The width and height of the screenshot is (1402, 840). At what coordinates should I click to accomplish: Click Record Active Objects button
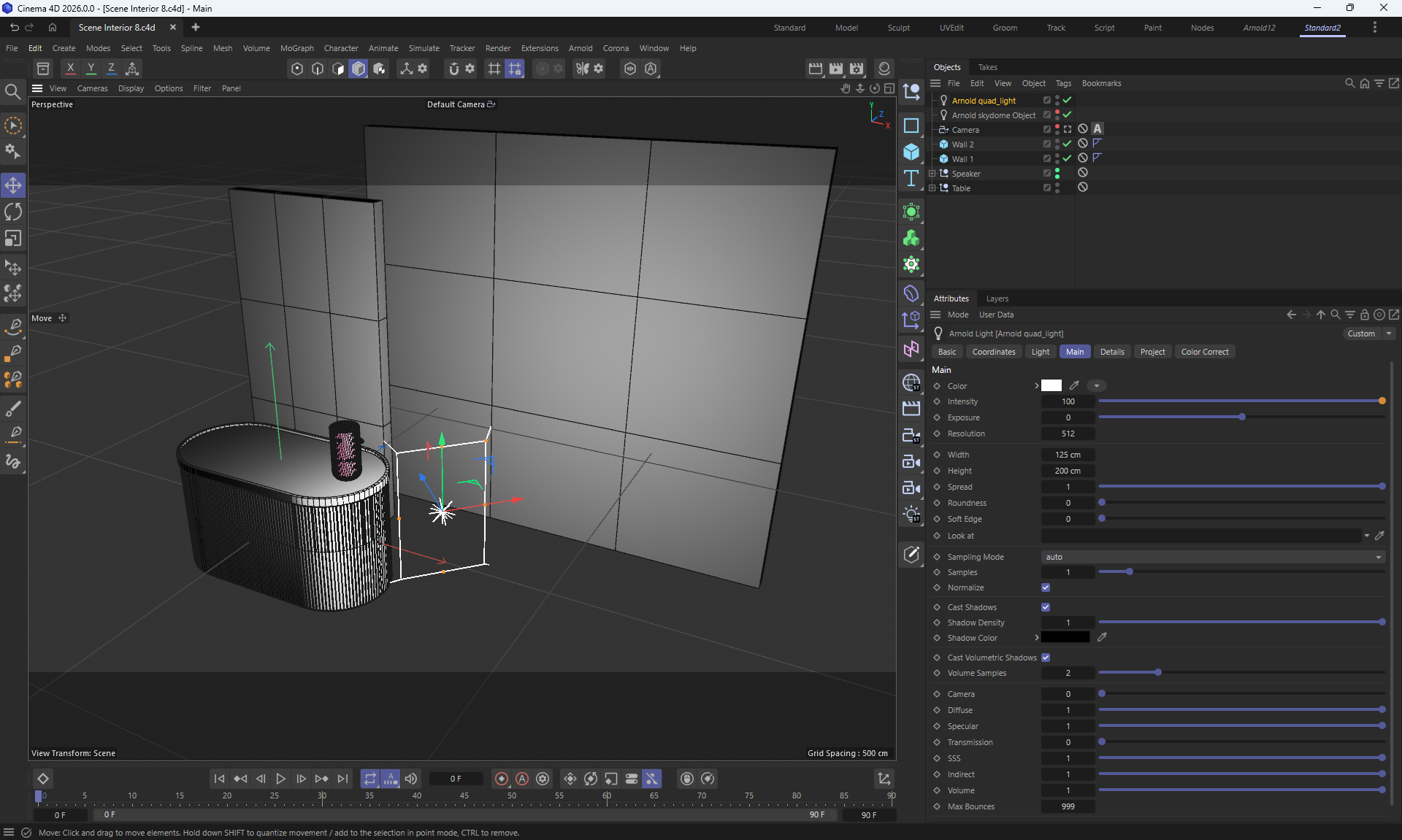tap(501, 779)
